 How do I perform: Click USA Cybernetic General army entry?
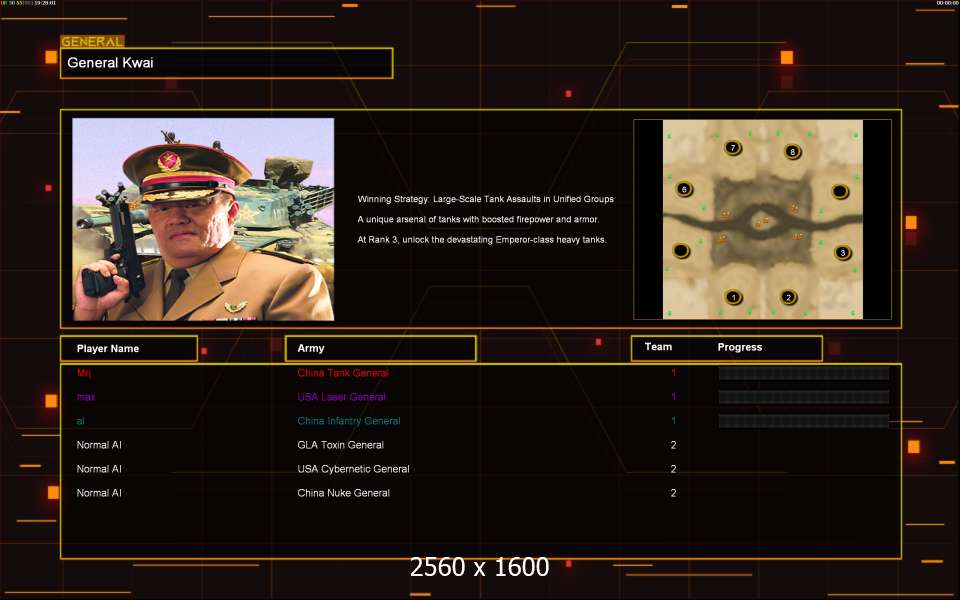353,469
